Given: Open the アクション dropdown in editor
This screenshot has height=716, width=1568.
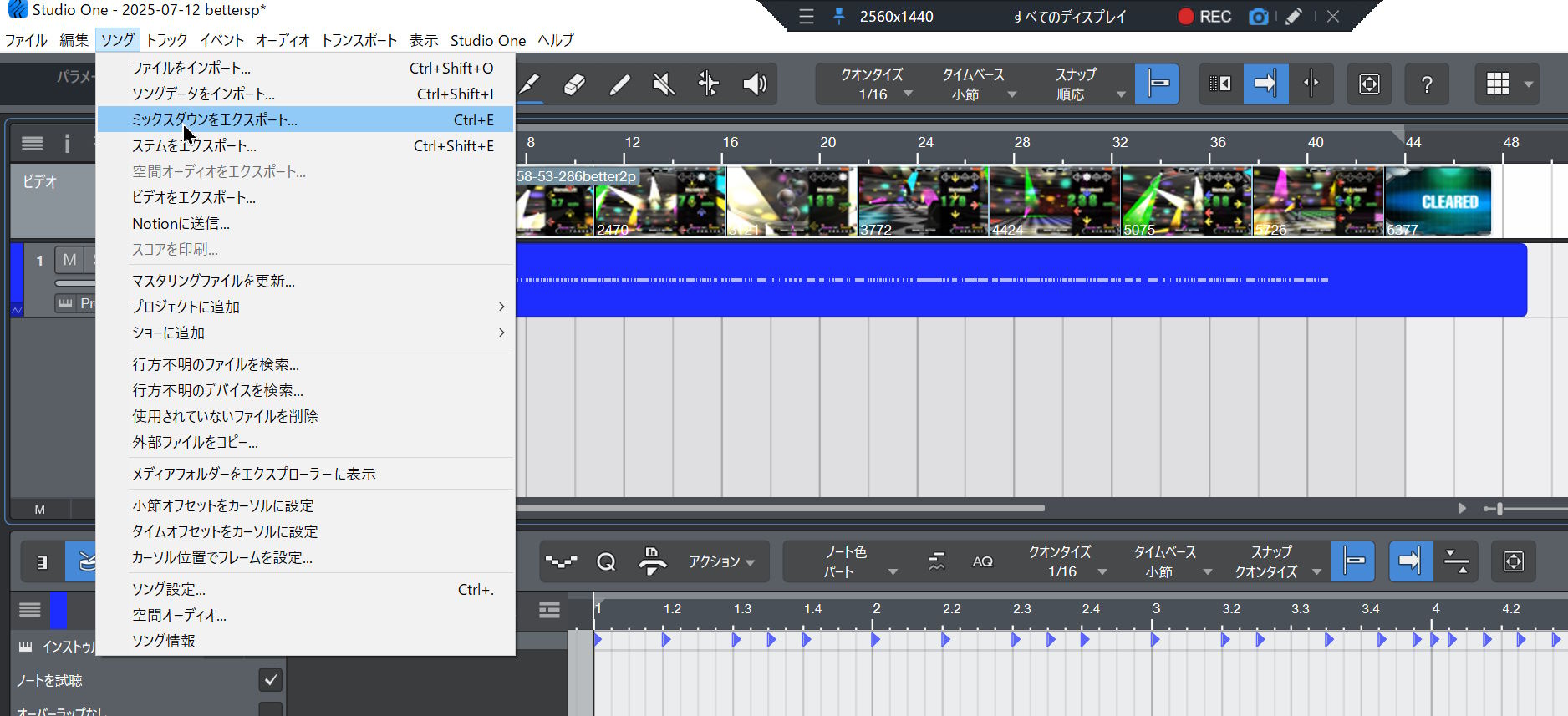Looking at the screenshot, I should click(721, 561).
